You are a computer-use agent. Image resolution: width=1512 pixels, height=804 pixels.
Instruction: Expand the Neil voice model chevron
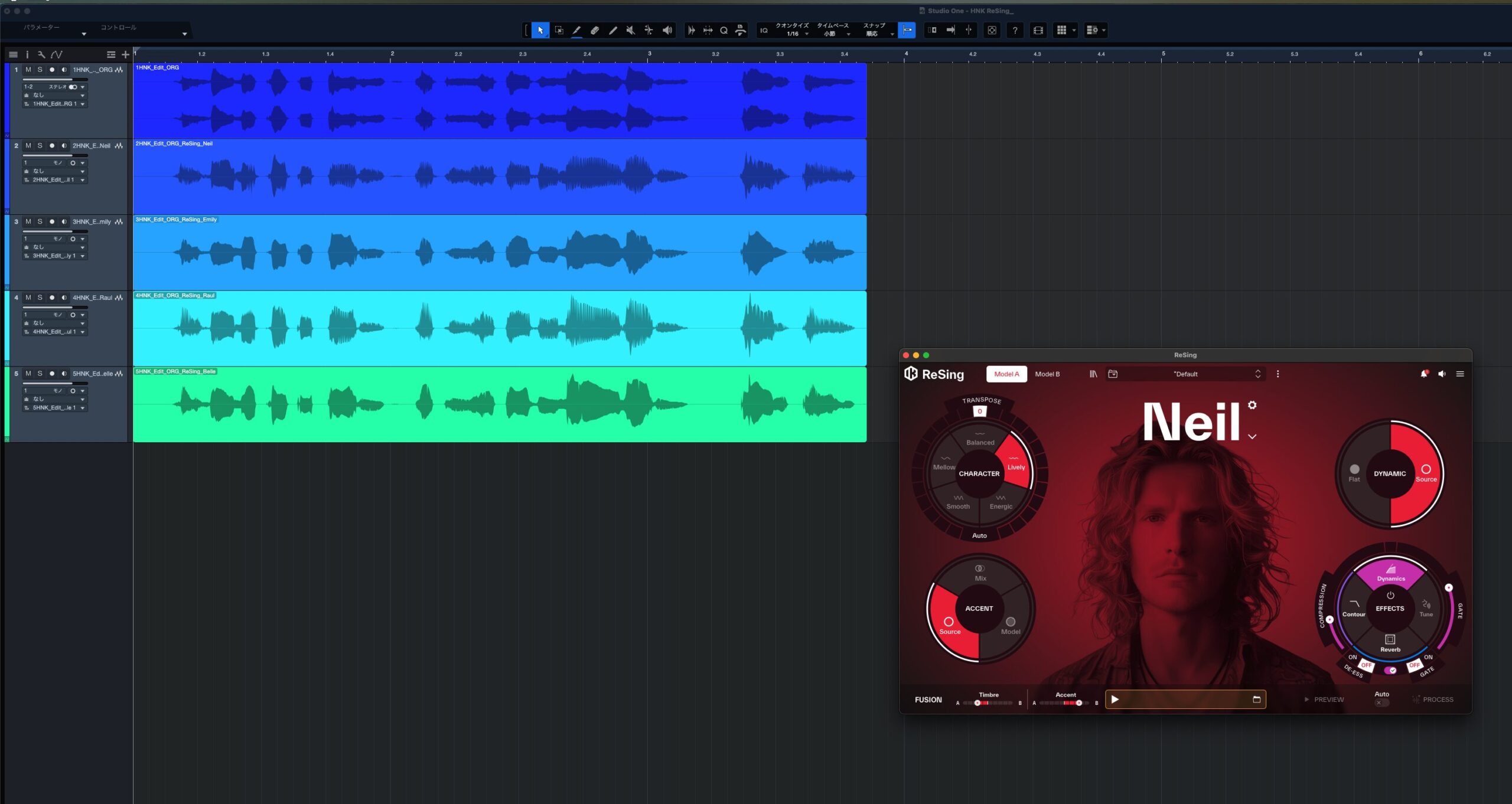click(x=1252, y=437)
